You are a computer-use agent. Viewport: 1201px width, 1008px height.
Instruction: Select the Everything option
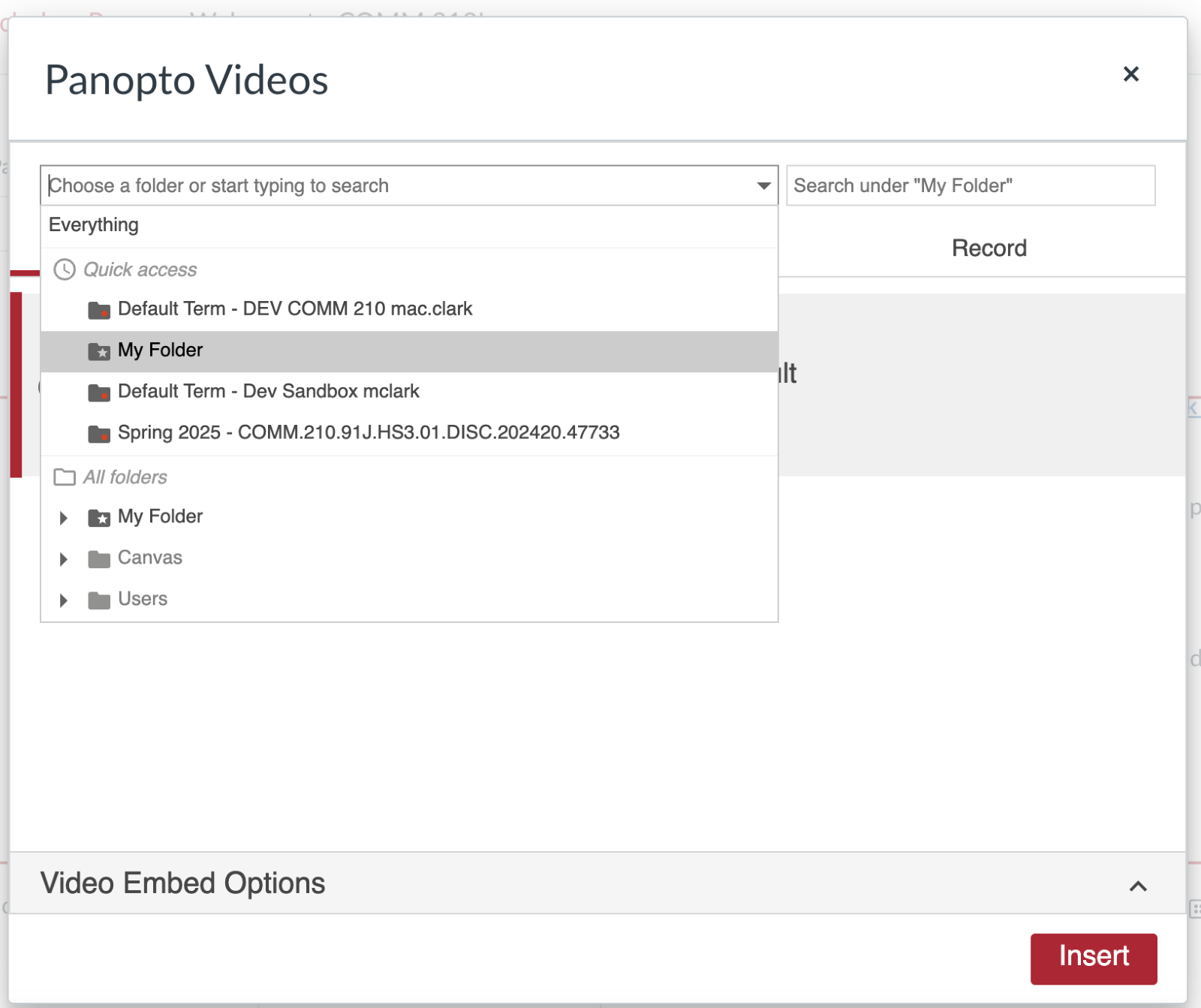tap(93, 224)
